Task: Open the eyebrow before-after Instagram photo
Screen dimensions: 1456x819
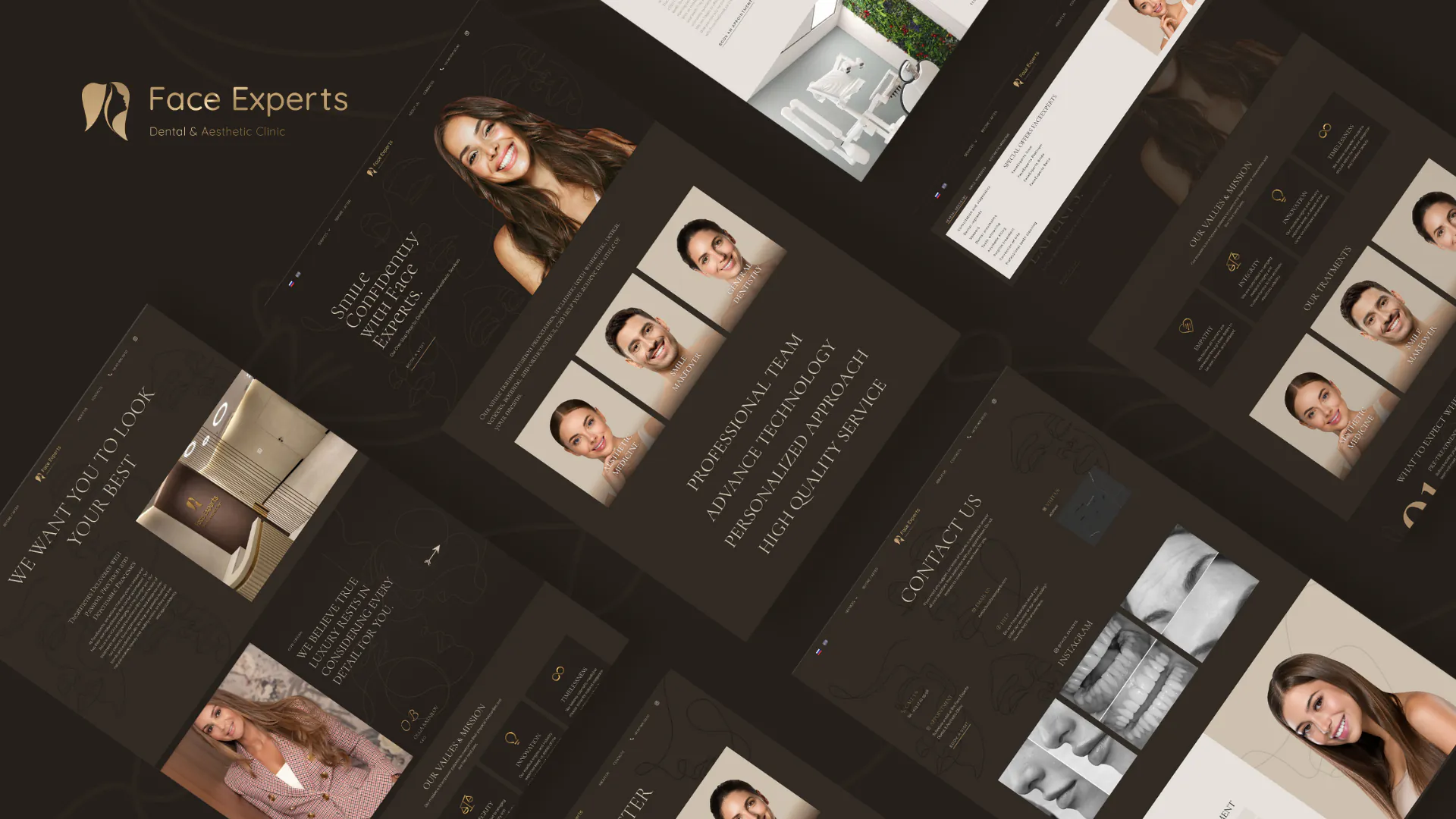Action: pos(1191,593)
